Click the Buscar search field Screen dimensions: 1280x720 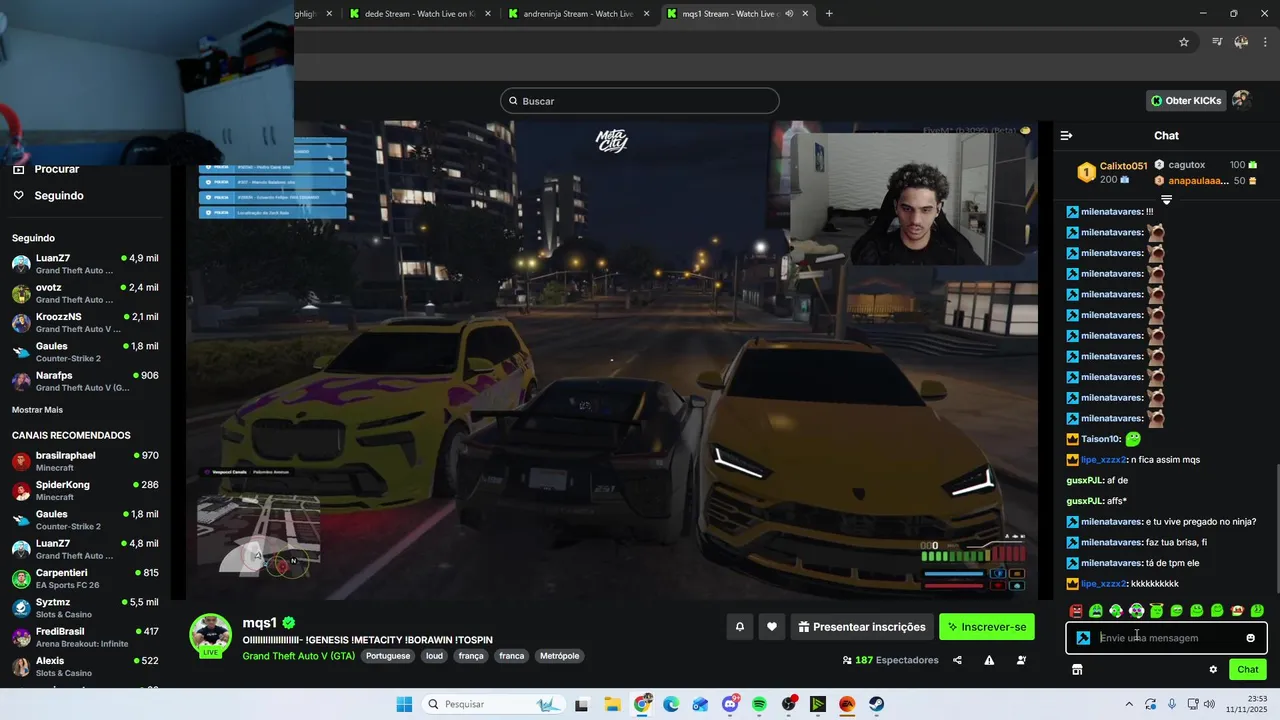point(640,101)
